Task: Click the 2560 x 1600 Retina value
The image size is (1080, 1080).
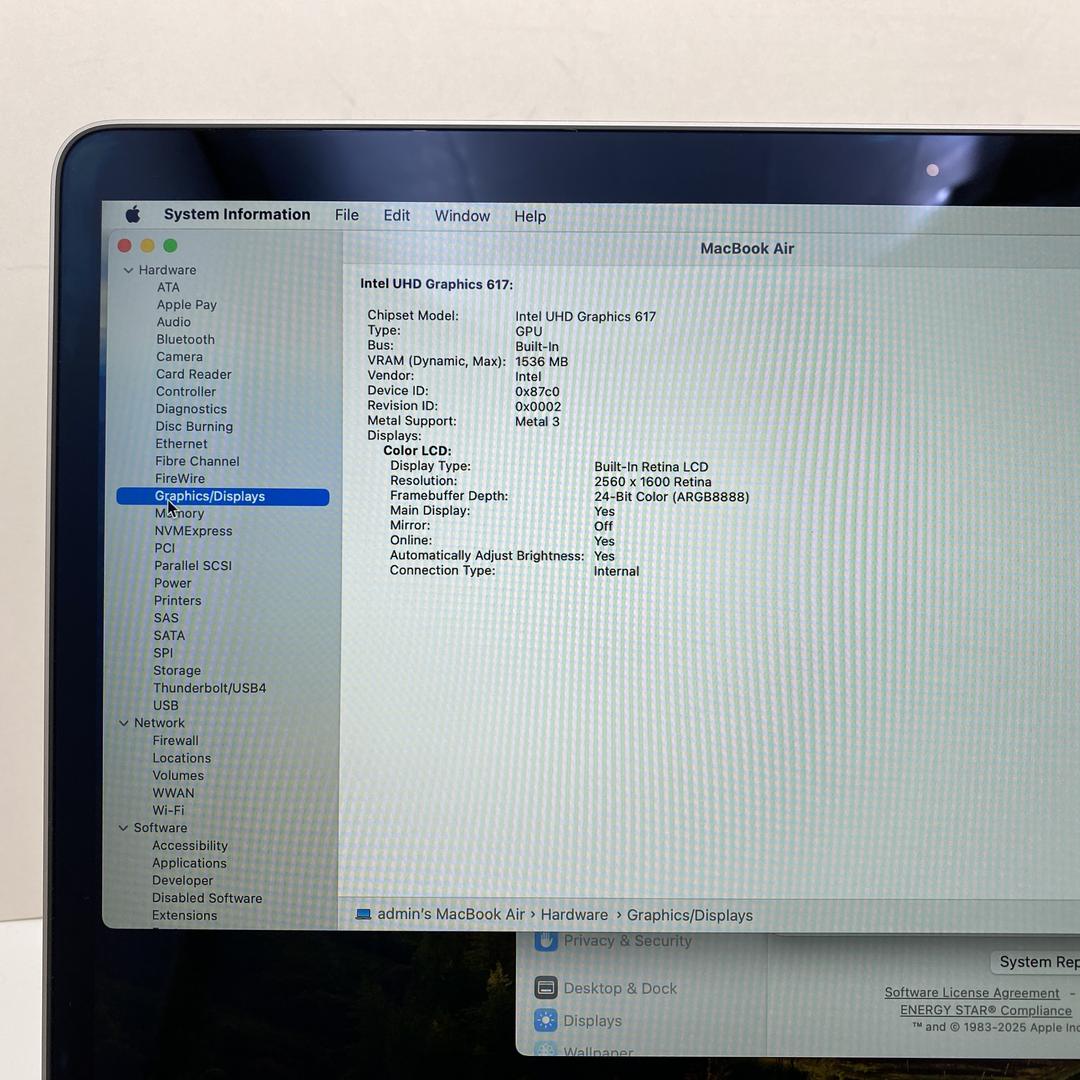Action: pos(653,481)
